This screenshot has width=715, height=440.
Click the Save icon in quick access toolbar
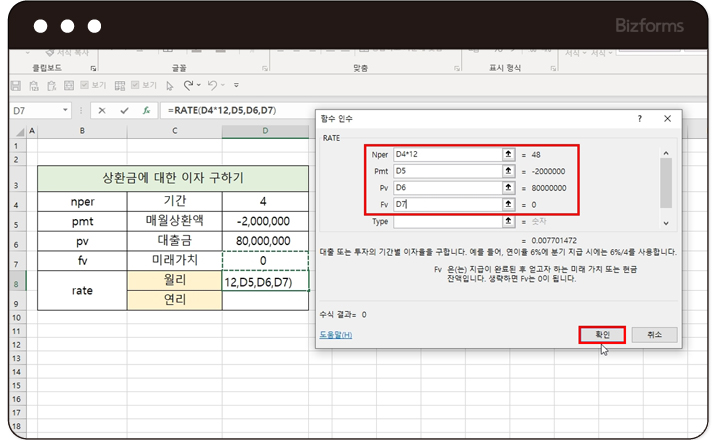pos(17,86)
